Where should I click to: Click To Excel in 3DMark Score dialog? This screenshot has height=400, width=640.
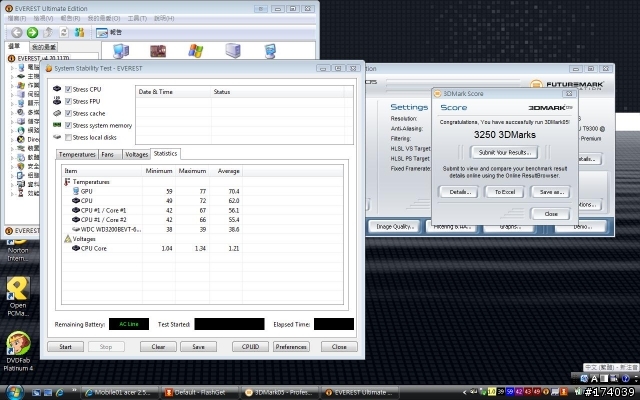tap(504, 191)
